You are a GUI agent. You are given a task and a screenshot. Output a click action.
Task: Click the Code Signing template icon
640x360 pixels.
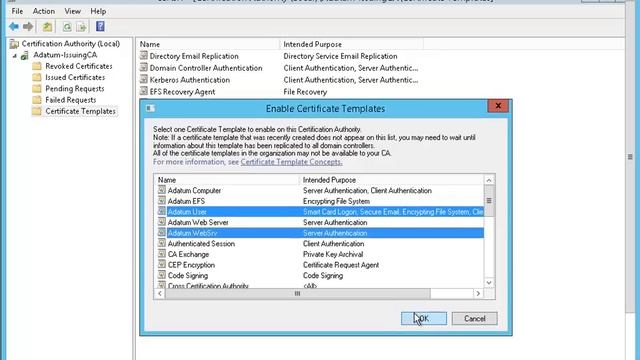(162, 275)
